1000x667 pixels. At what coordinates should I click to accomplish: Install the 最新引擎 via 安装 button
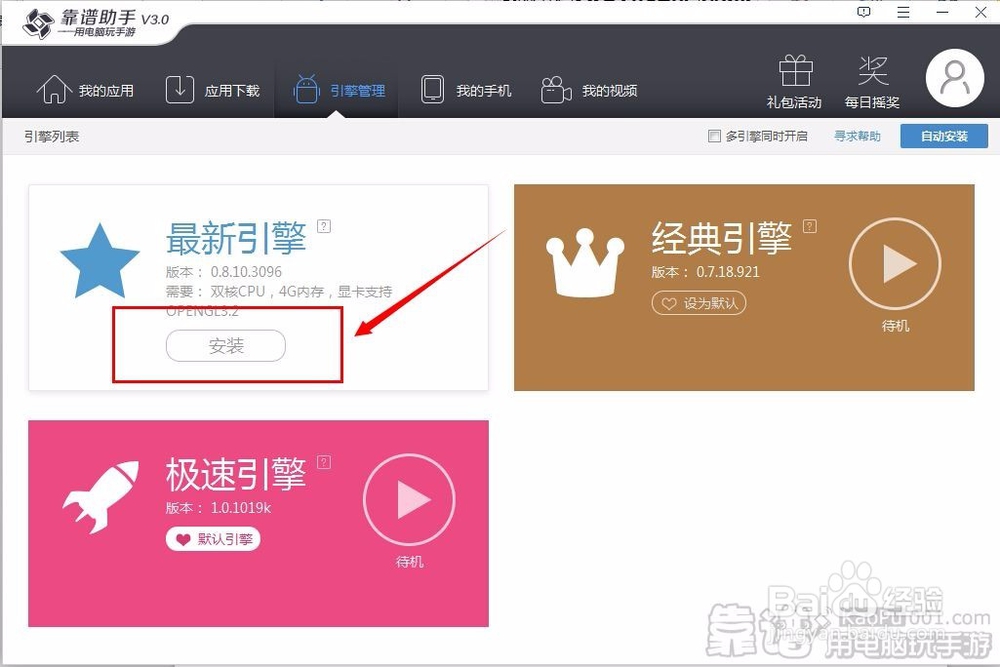pyautogui.click(x=225, y=346)
